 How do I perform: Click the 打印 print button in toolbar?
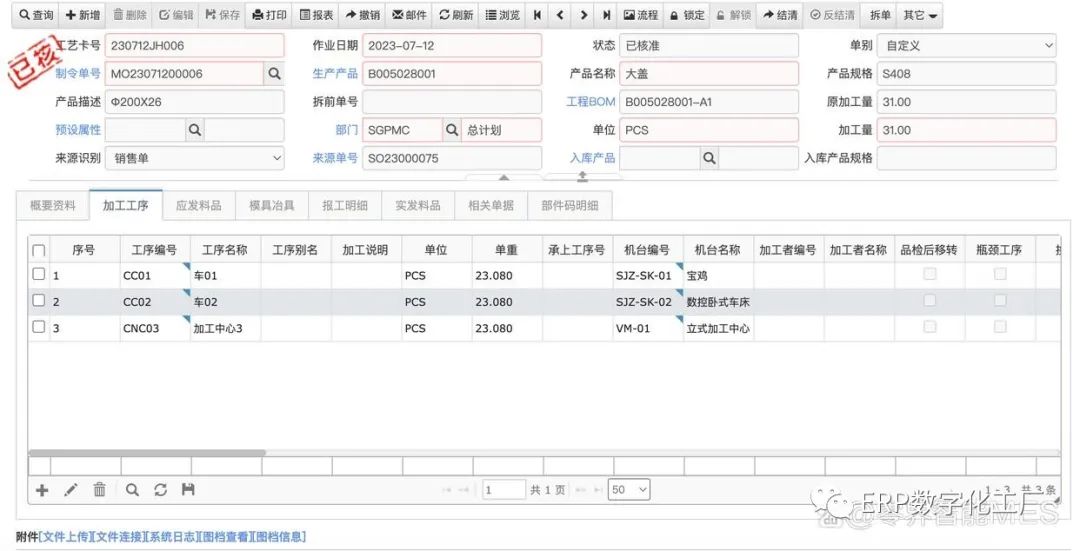pyautogui.click(x=269, y=15)
